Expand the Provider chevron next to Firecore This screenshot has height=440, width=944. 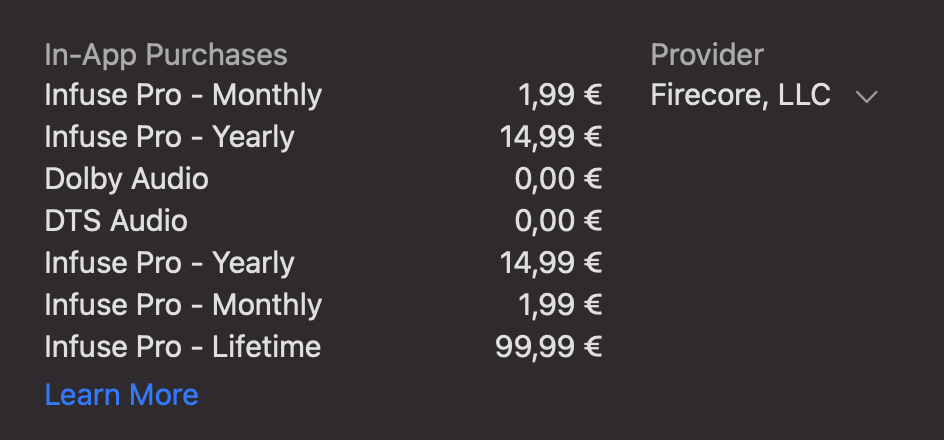(x=866, y=96)
